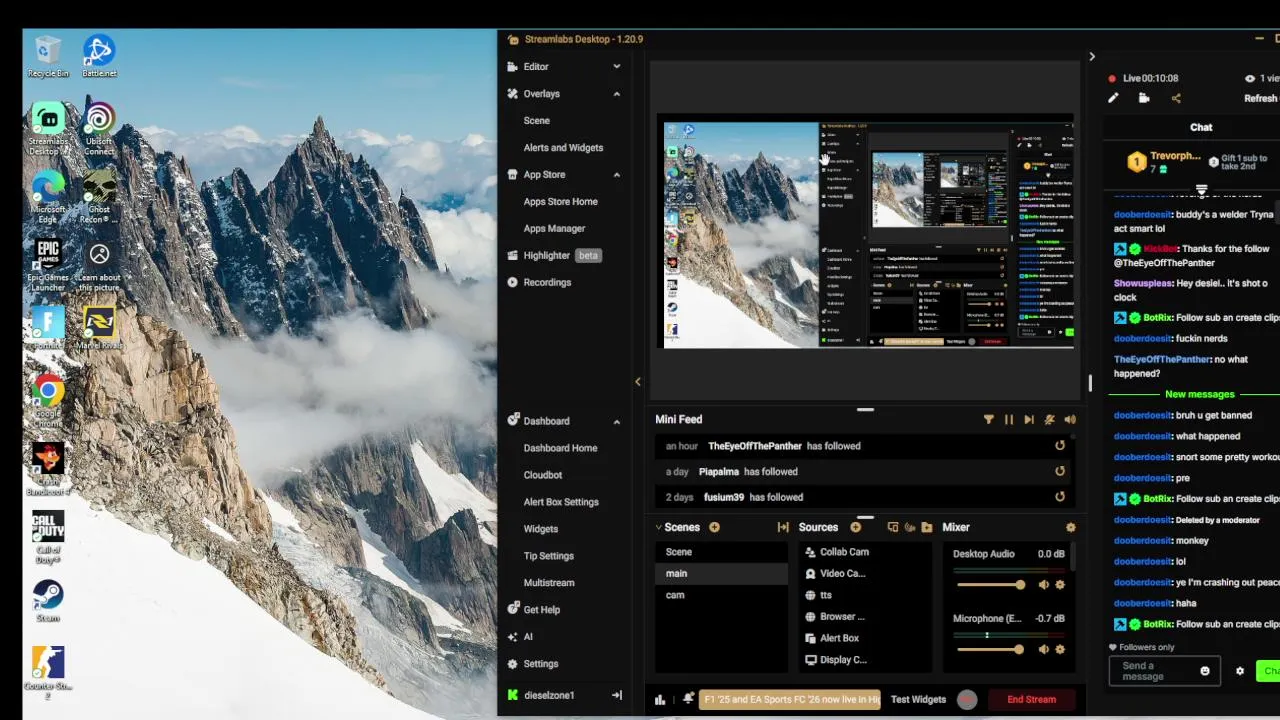Open scene transitions icon beside Scenes

783,527
